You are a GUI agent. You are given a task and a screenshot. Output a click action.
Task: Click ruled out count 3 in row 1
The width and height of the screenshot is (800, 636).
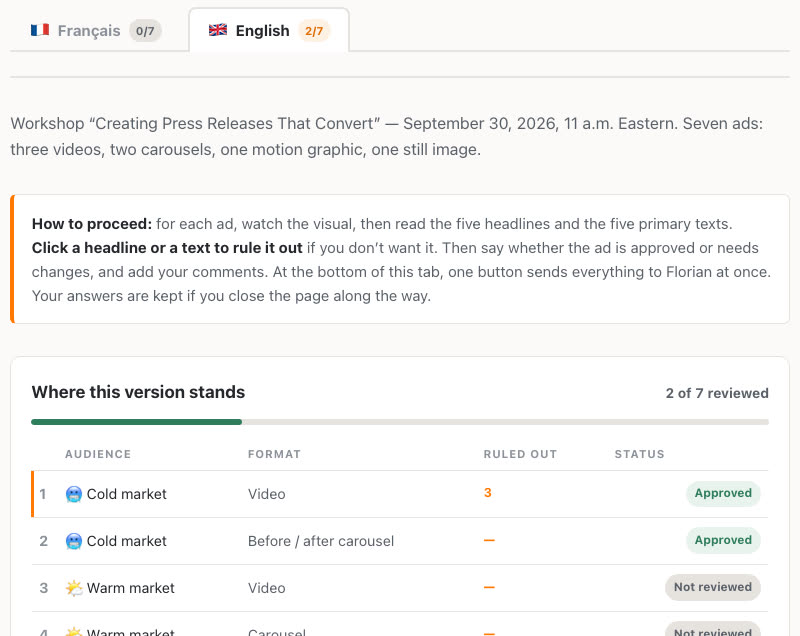pyautogui.click(x=488, y=493)
